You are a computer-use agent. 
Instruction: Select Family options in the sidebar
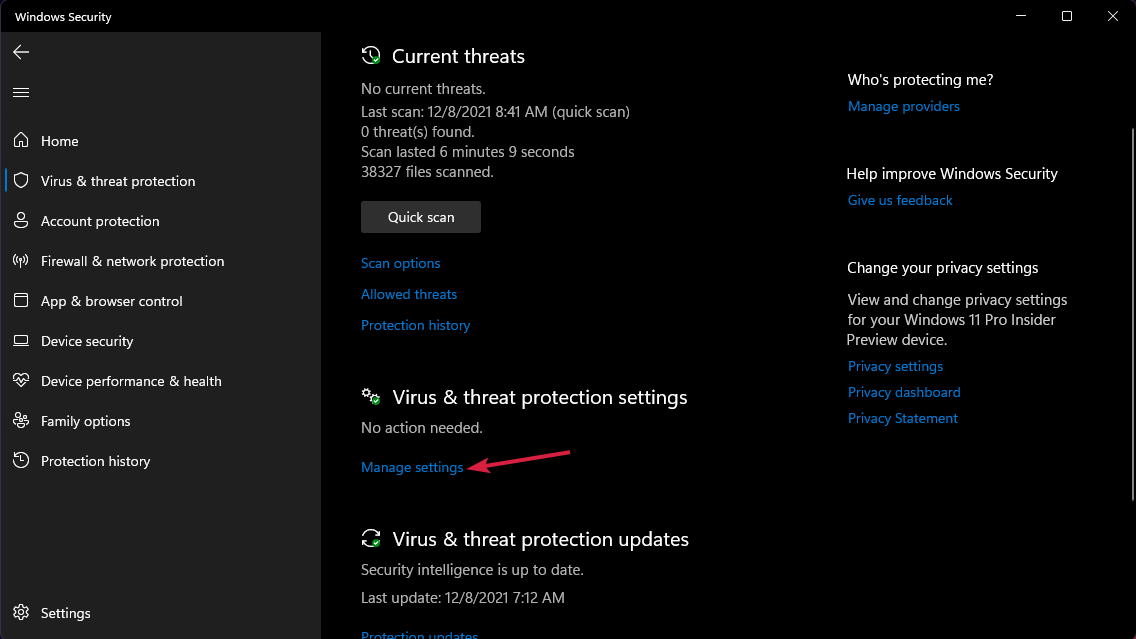(85, 421)
